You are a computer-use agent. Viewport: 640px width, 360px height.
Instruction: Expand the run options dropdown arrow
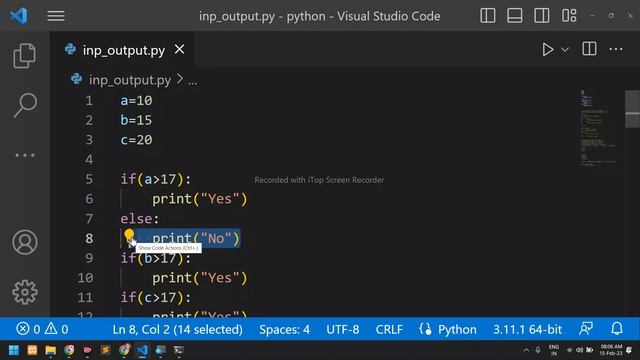565,50
